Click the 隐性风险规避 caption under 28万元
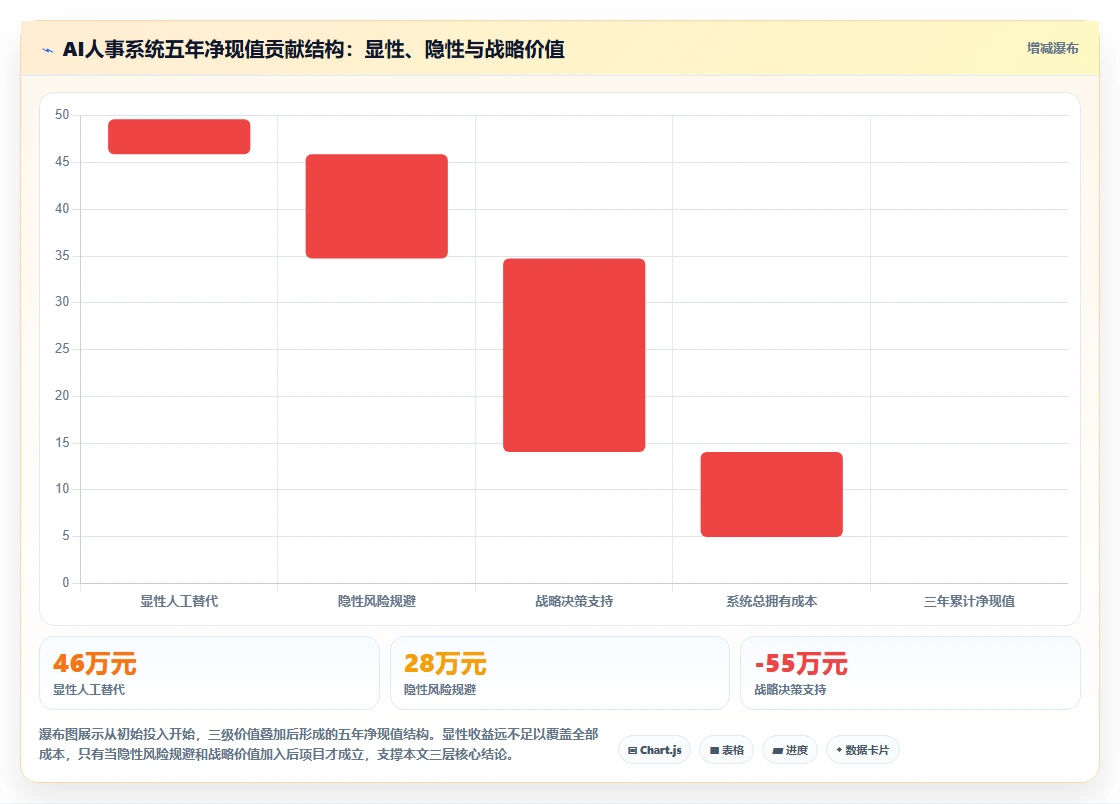Screen dimensions: 1120x804 [440, 690]
